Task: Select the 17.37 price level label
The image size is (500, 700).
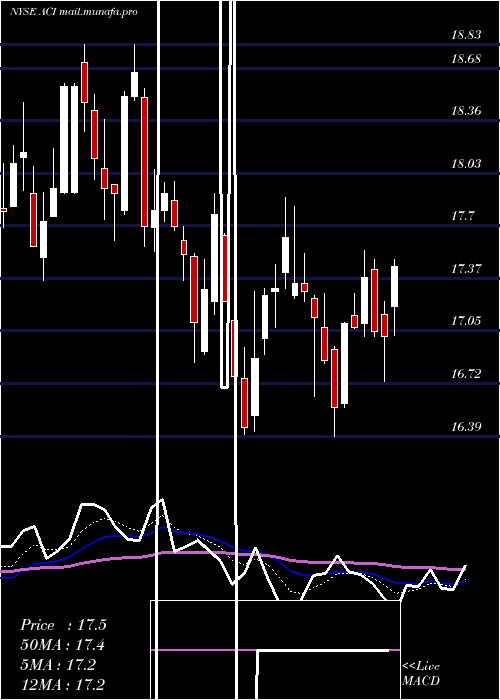Action: tap(466, 269)
